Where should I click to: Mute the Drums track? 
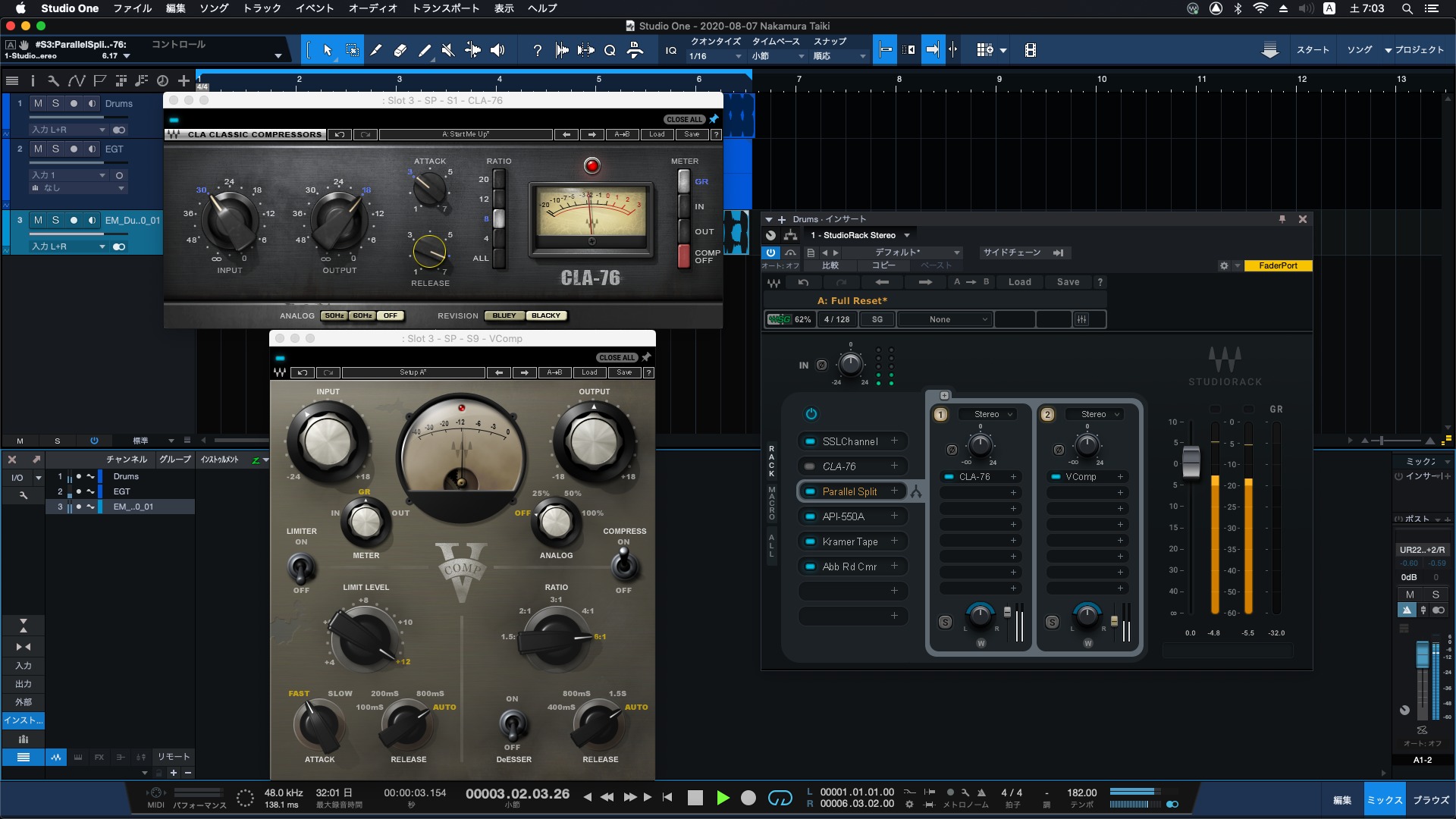pos(38,103)
